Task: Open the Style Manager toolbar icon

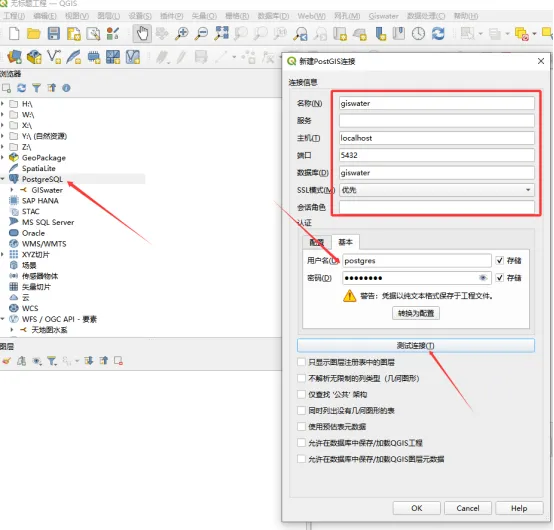Action: tap(113, 34)
